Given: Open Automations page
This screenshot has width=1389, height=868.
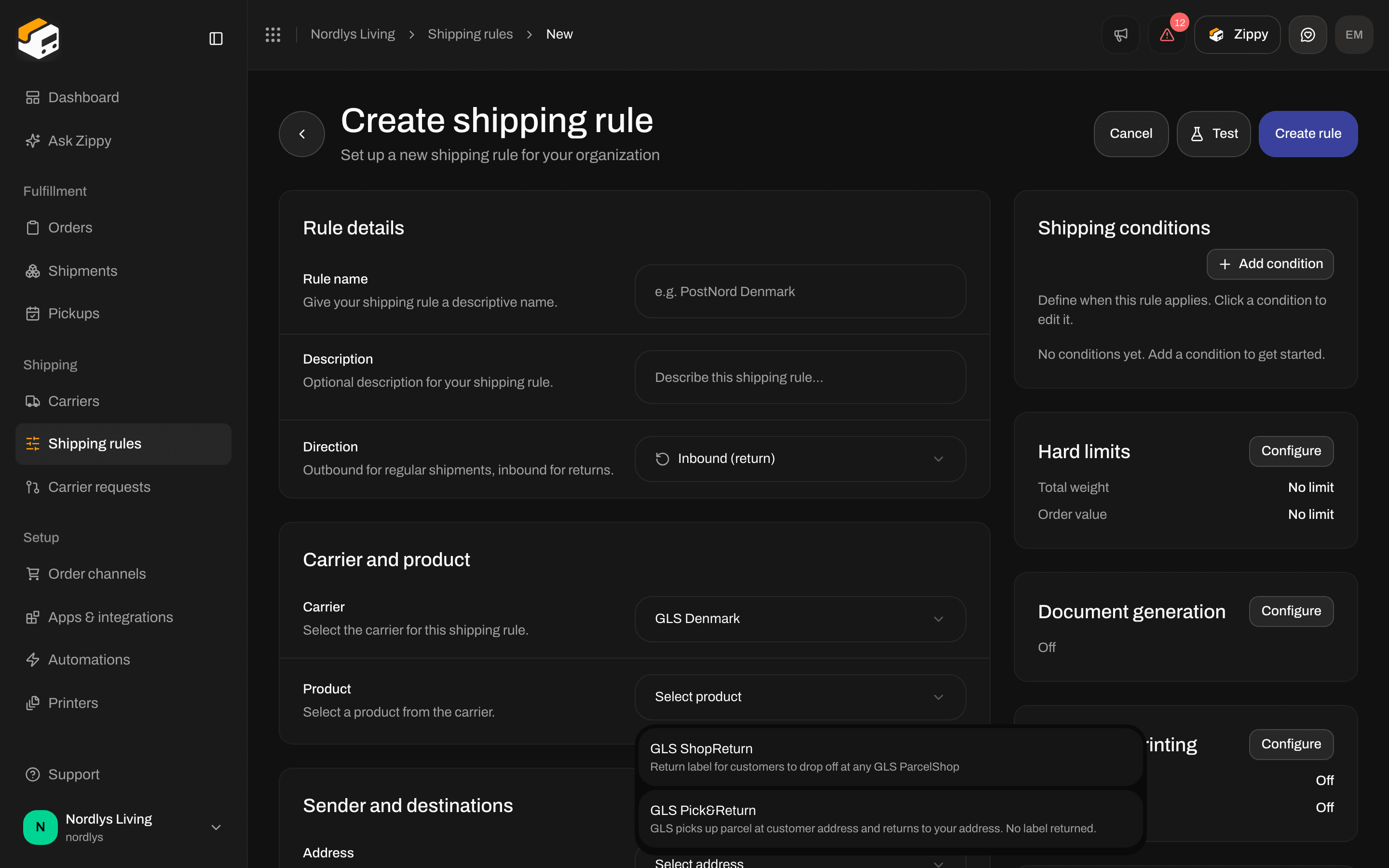Looking at the screenshot, I should click(123, 660).
